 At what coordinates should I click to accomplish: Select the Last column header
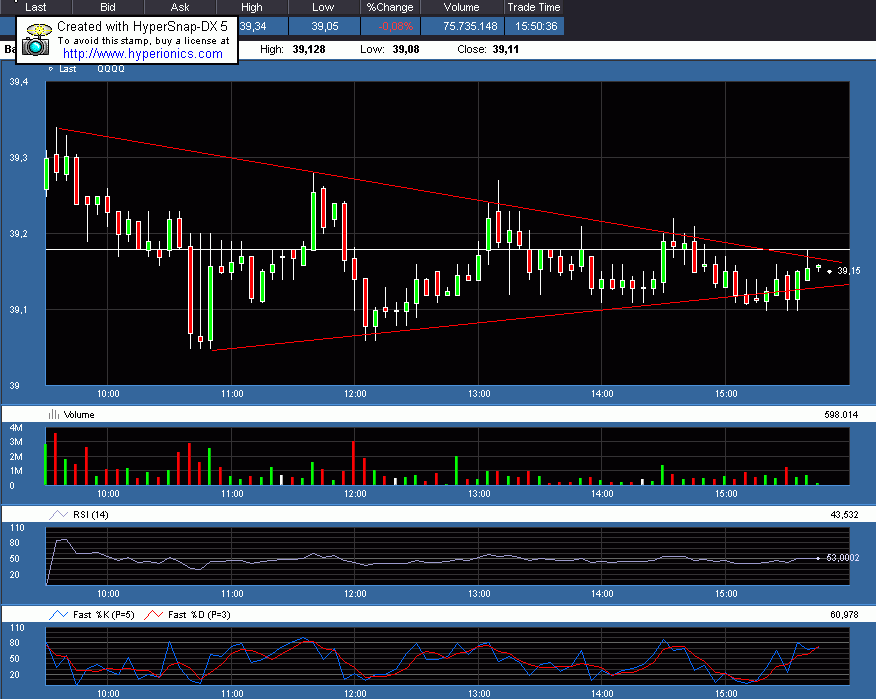pos(36,7)
